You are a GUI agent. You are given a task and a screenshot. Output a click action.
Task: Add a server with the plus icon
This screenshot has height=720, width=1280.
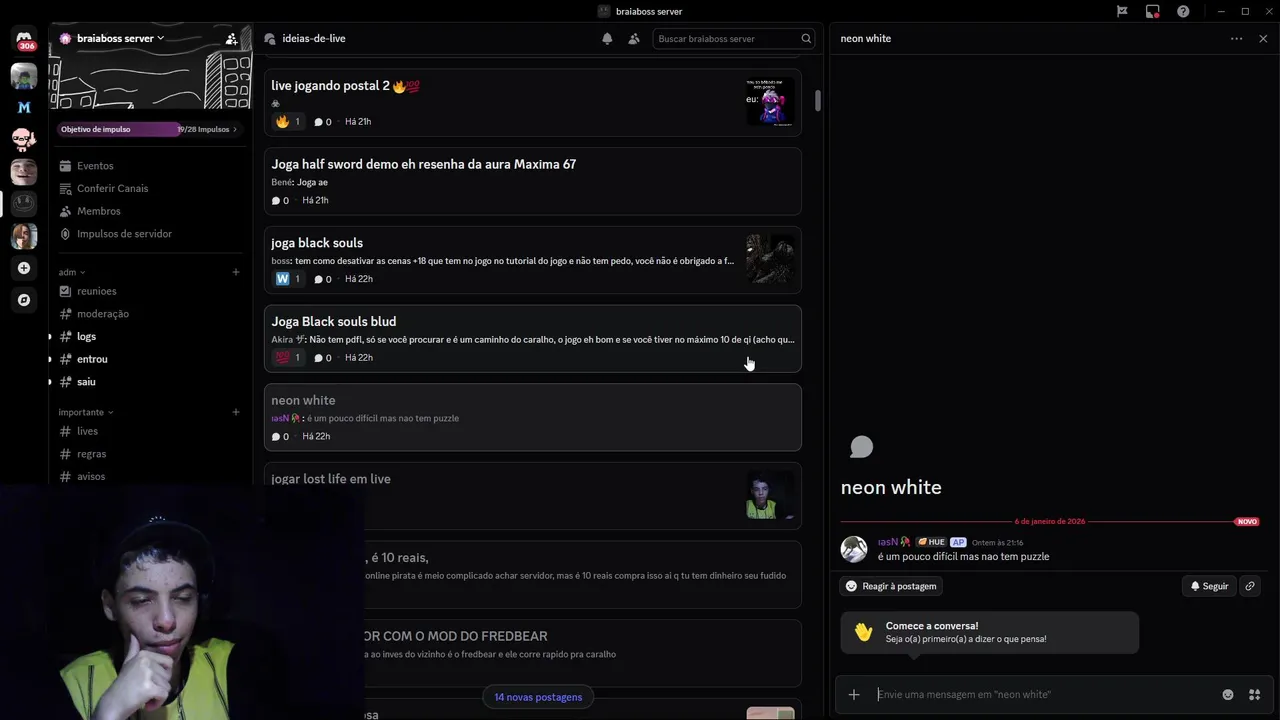(24, 268)
